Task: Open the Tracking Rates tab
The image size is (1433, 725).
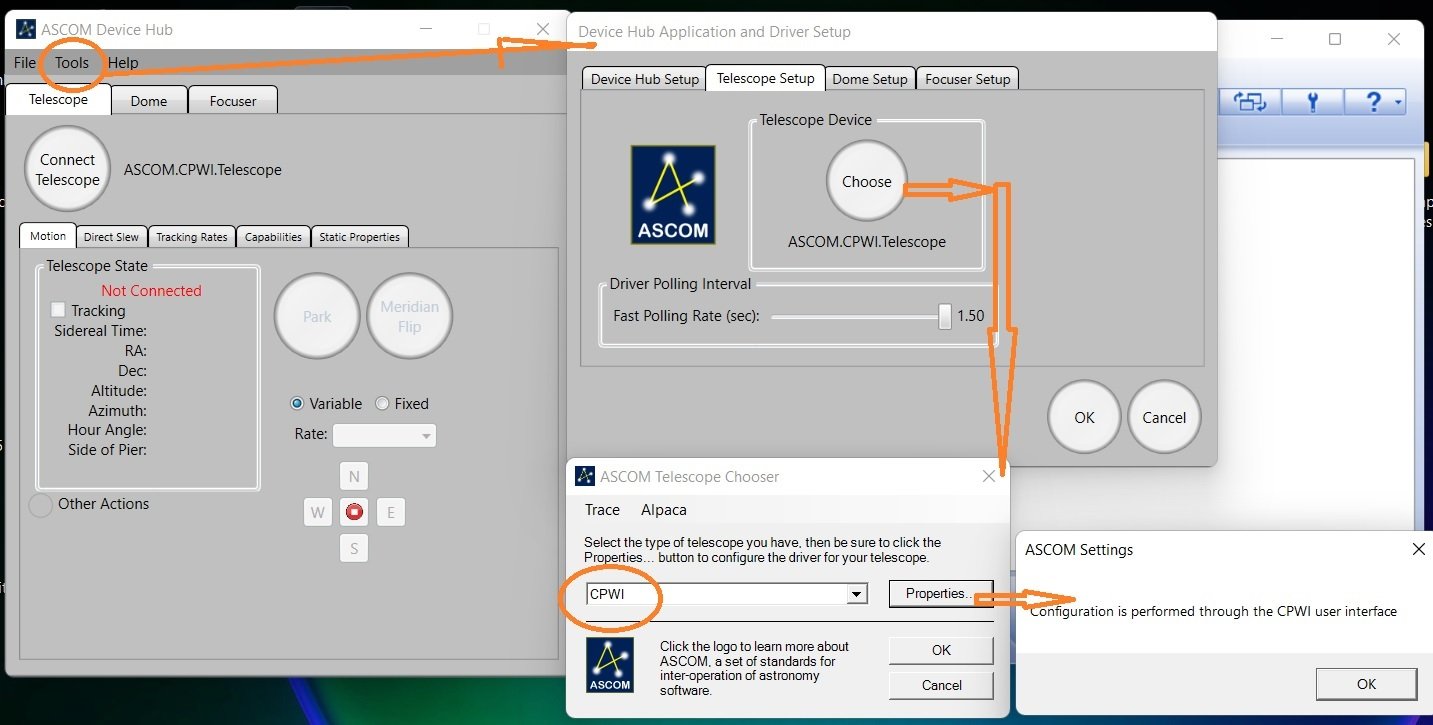Action: (x=192, y=237)
